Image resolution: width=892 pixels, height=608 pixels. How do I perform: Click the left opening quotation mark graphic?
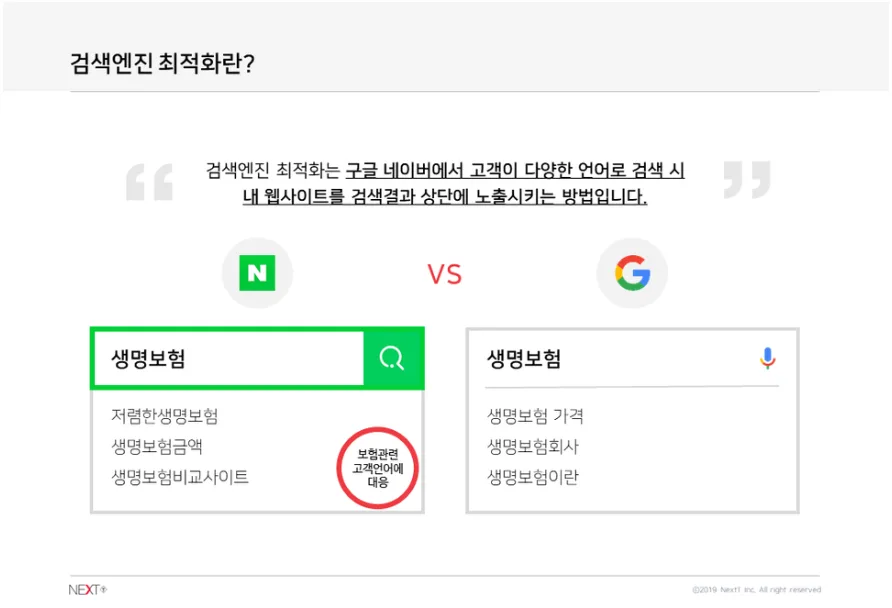click(x=149, y=181)
